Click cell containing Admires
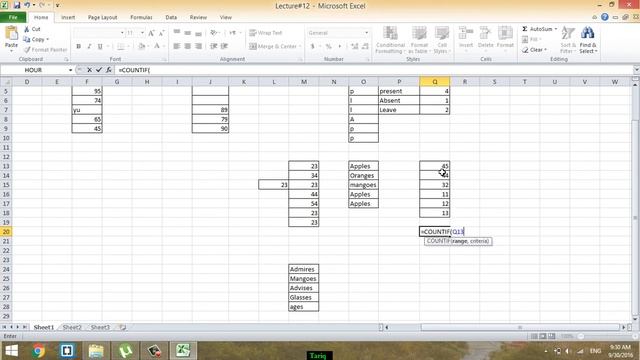This screenshot has width=640, height=360. (304, 269)
